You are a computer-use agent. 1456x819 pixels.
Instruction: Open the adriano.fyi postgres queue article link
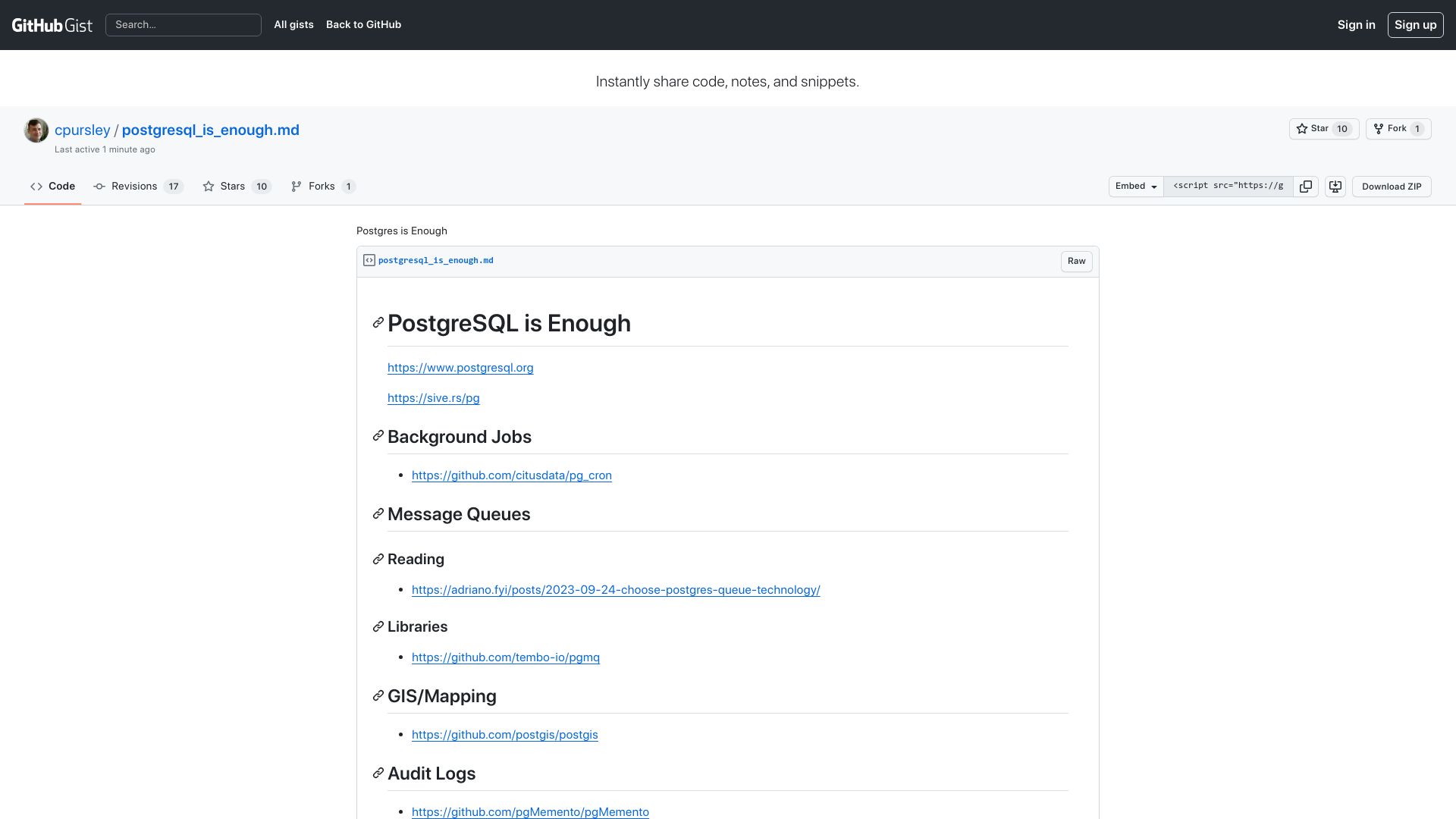[616, 590]
